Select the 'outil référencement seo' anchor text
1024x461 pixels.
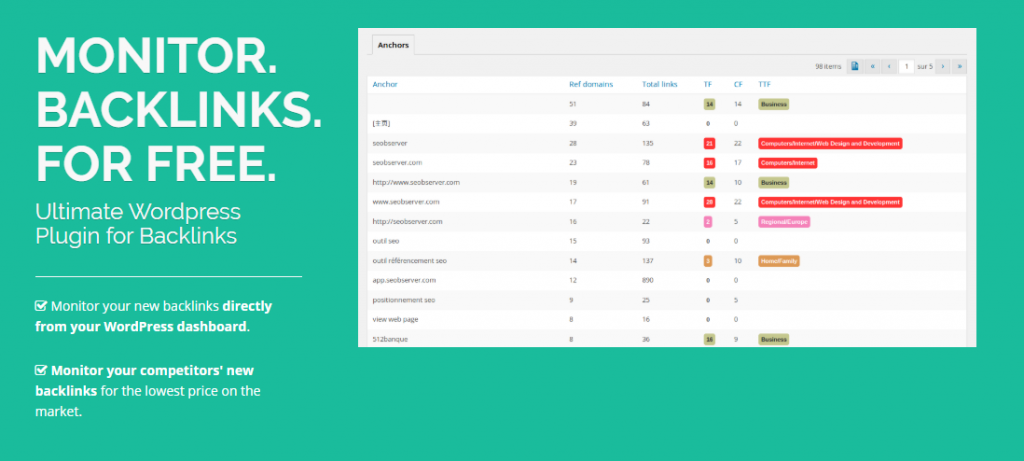[409, 261]
